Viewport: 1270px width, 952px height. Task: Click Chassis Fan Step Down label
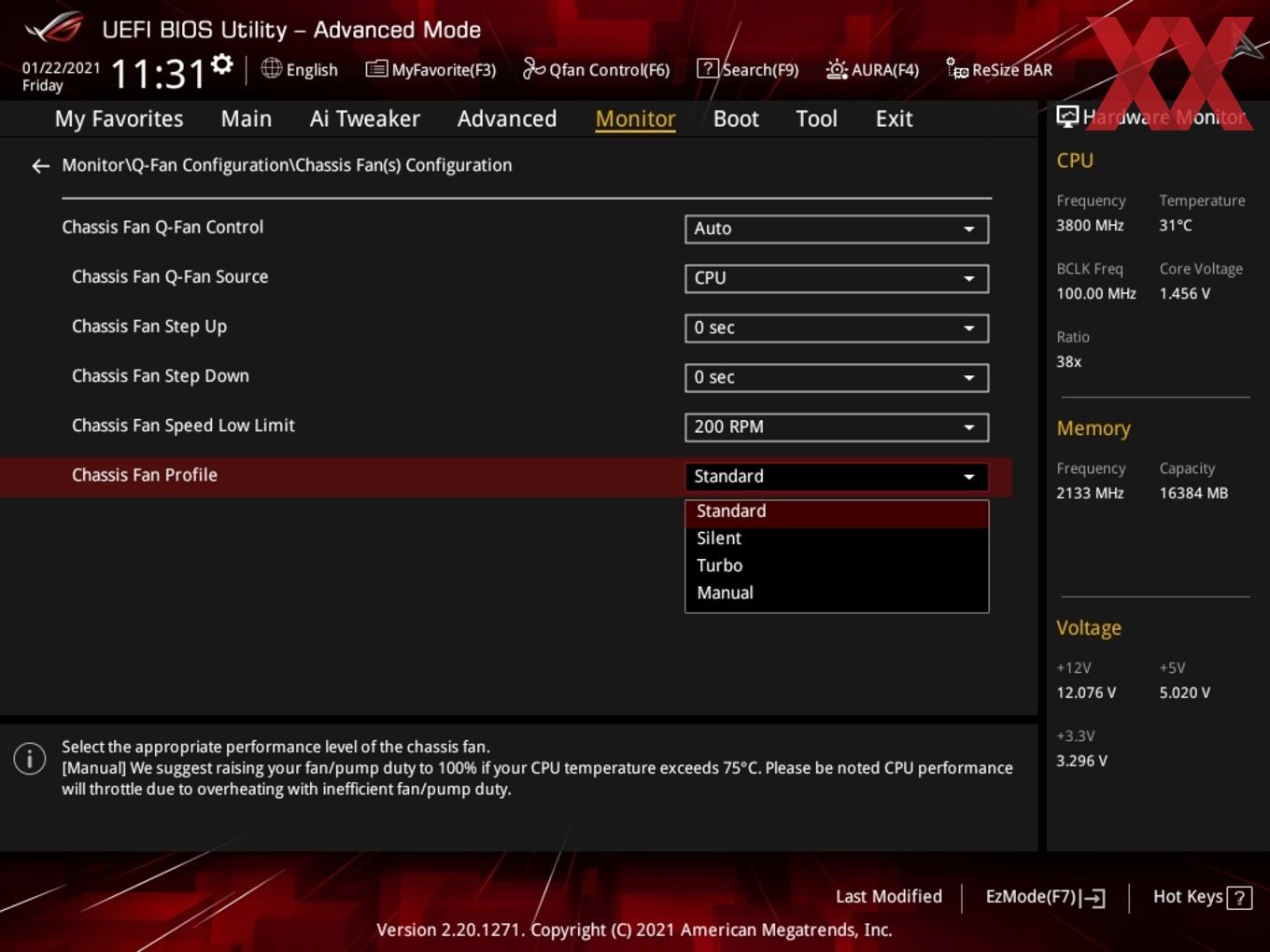click(x=161, y=376)
